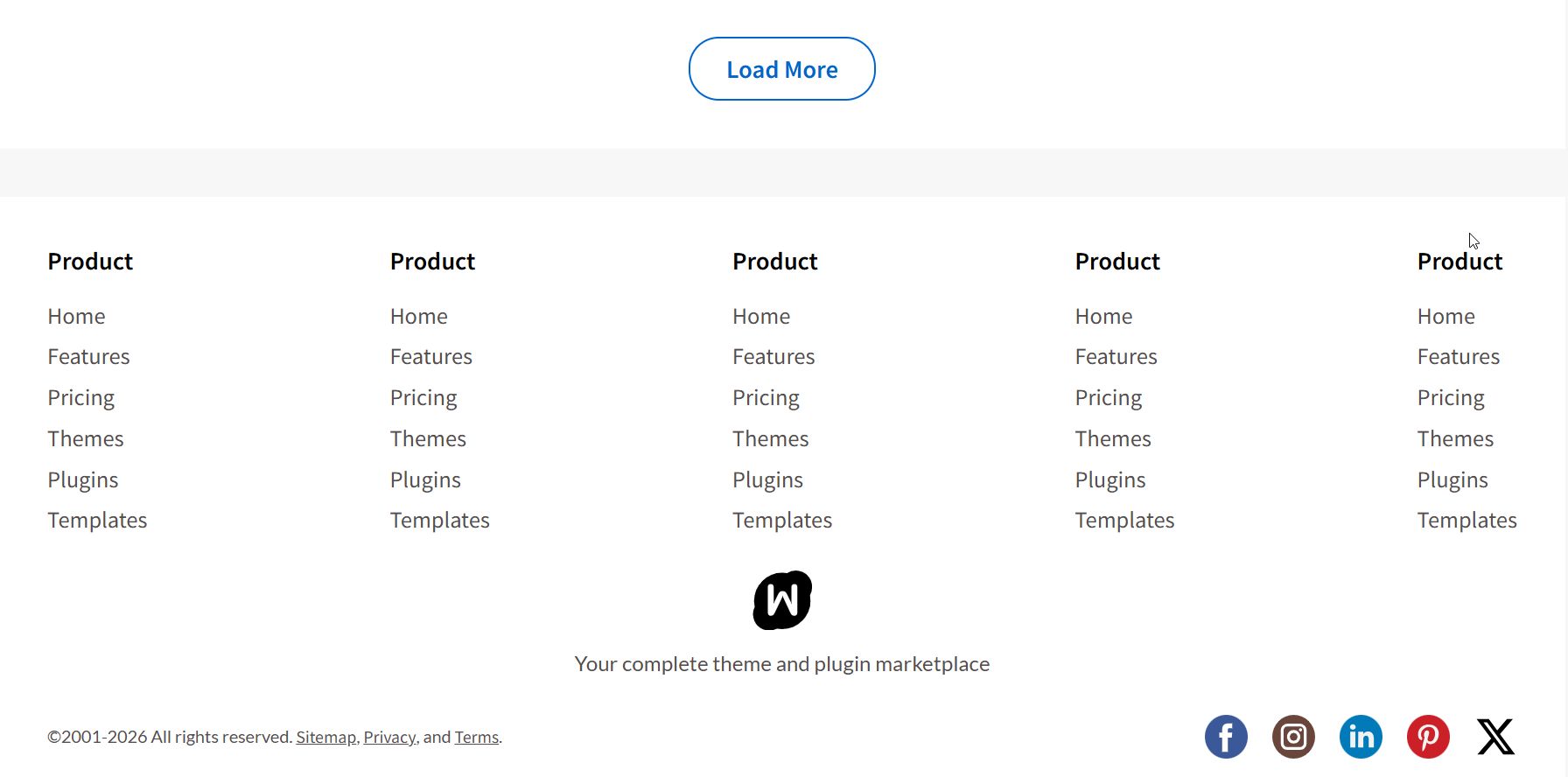
Task: Click Plugins in the fifth footer column
Action: [x=1452, y=480]
